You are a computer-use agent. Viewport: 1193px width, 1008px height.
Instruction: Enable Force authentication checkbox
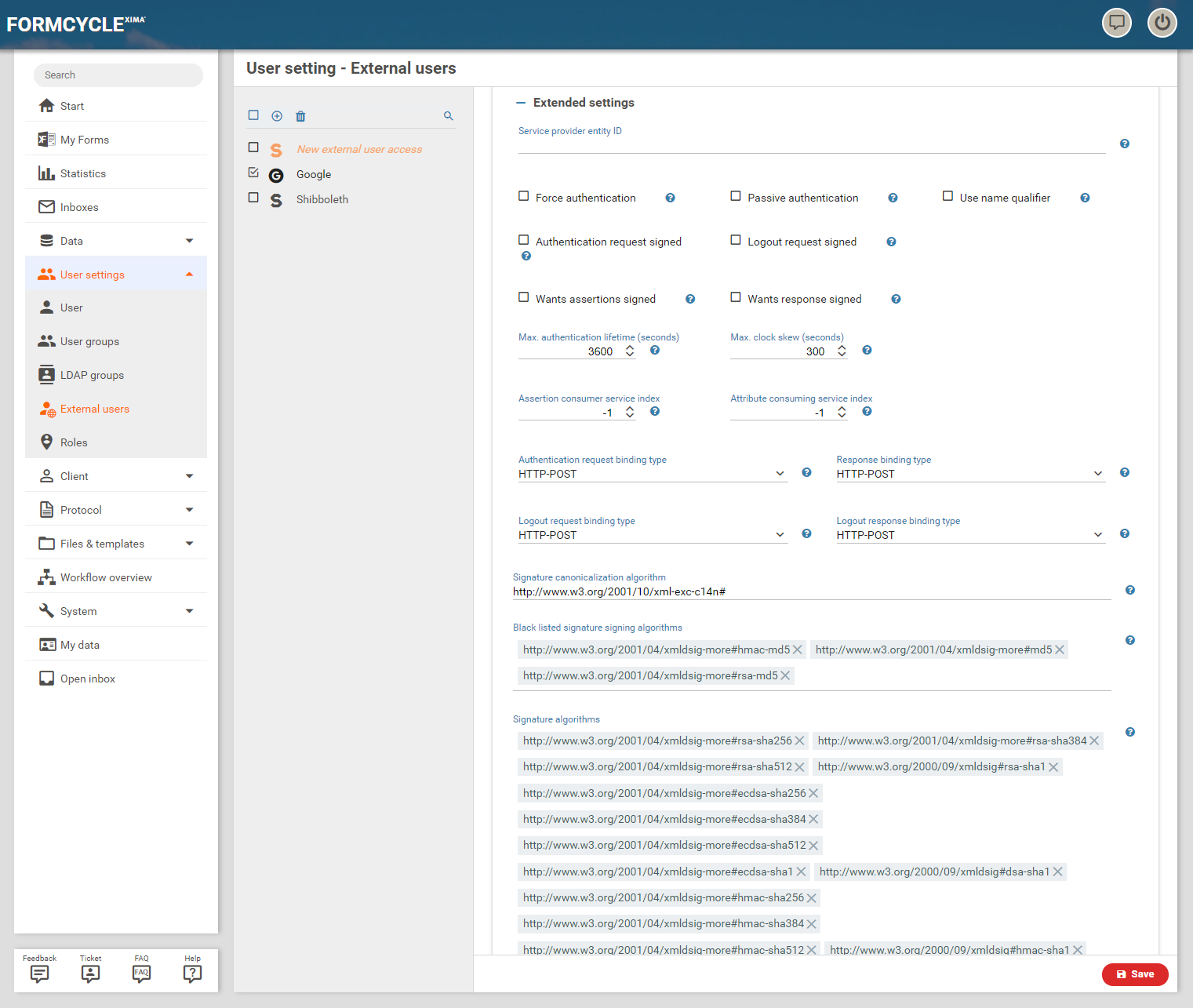click(524, 196)
